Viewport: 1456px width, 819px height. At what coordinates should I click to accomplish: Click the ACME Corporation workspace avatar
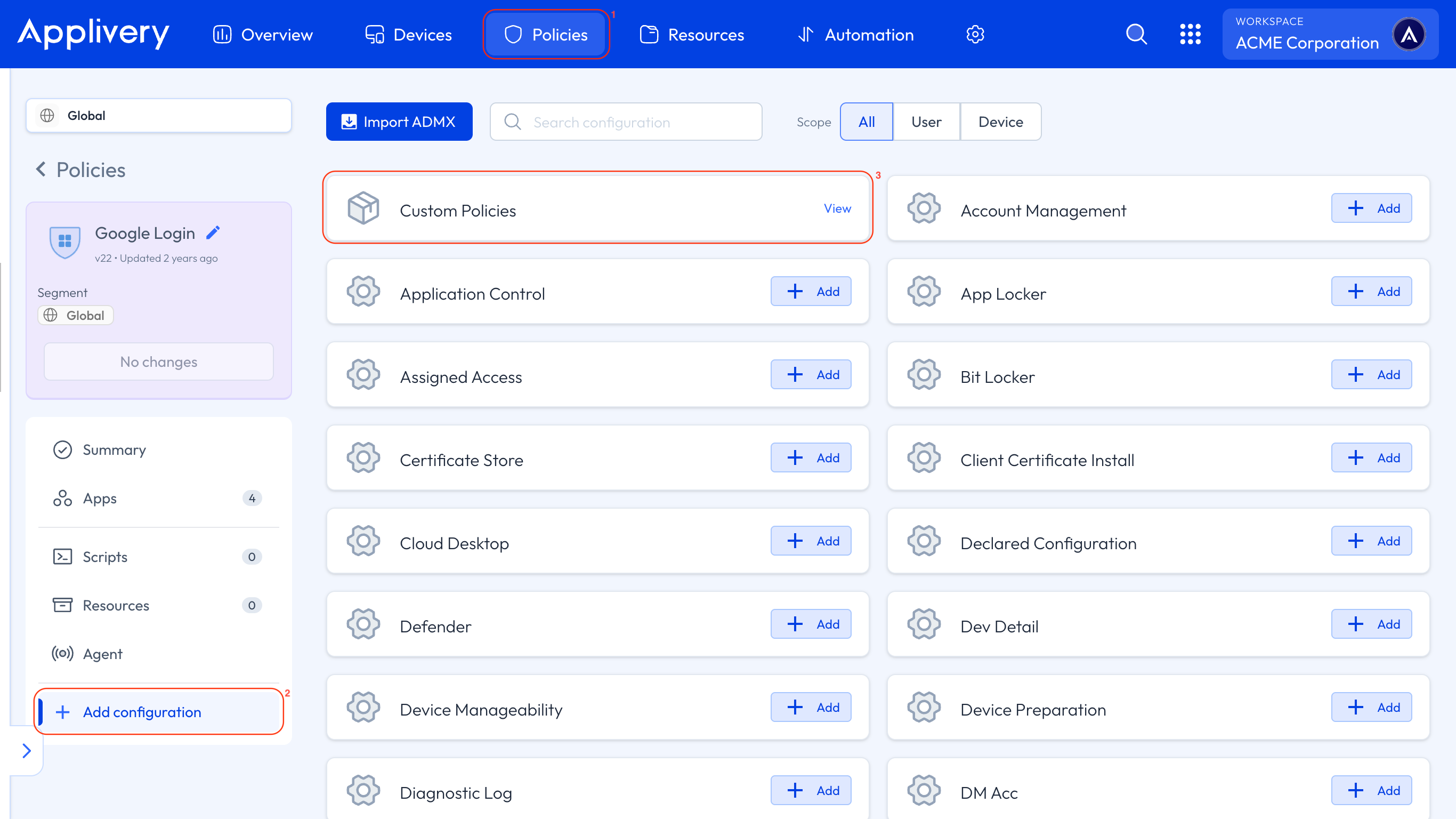pos(1409,35)
